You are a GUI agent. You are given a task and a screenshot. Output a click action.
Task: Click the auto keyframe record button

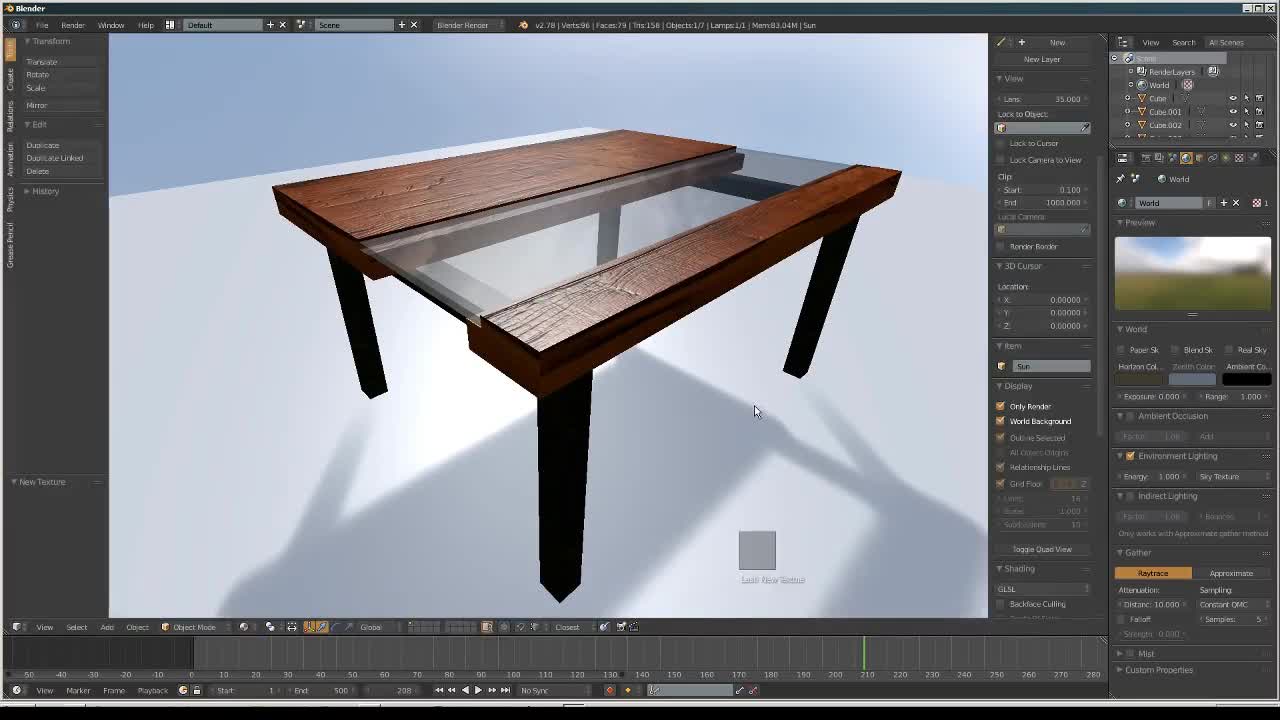click(x=610, y=690)
